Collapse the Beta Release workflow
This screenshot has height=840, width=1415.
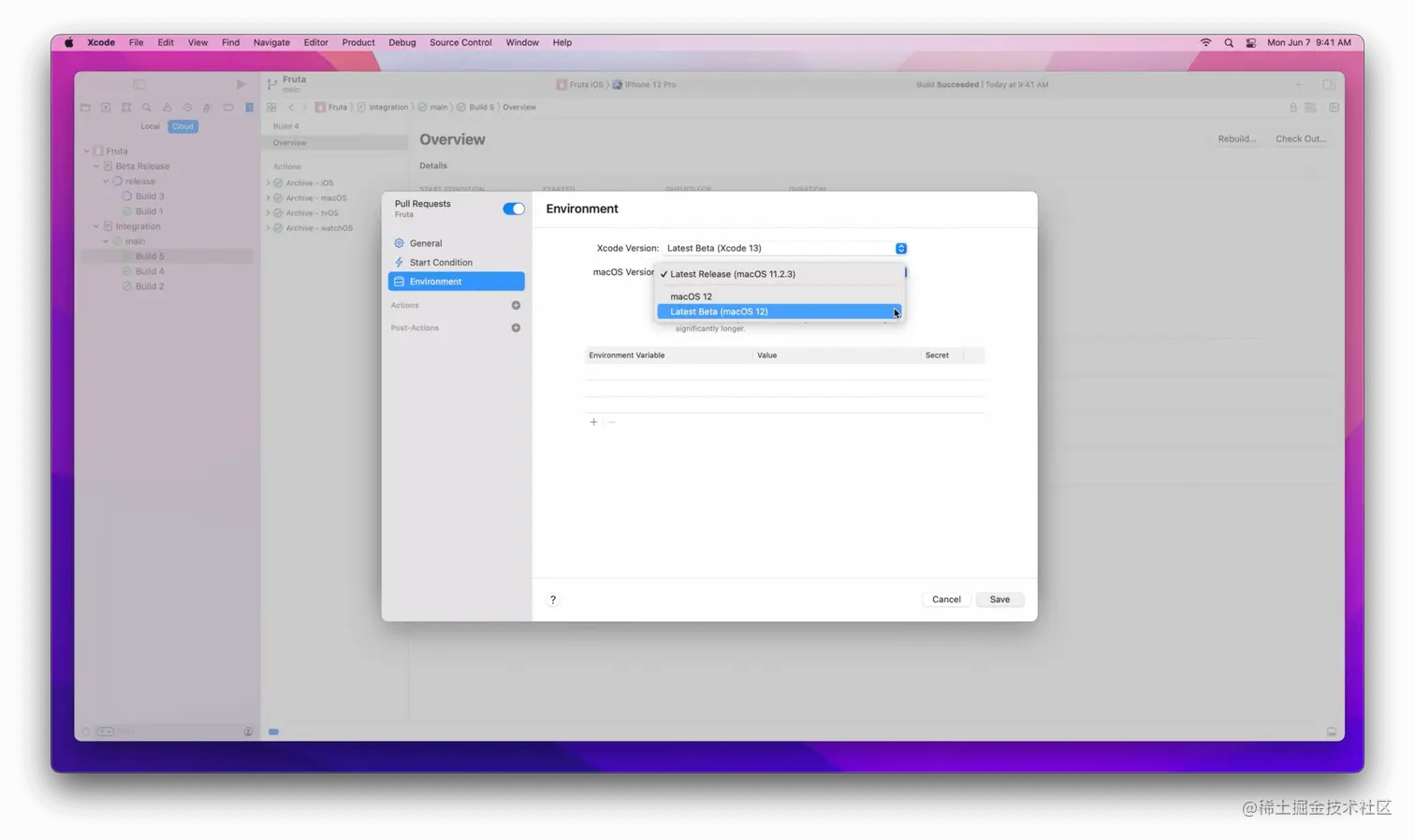click(96, 167)
